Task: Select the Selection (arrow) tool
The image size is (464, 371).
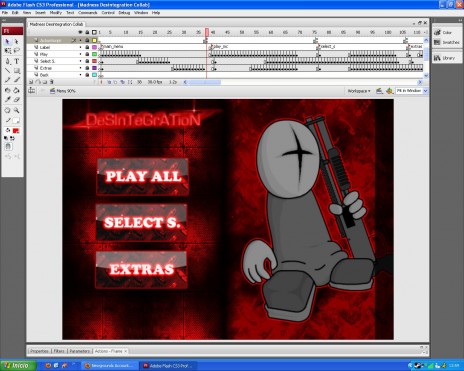Action: (8, 42)
